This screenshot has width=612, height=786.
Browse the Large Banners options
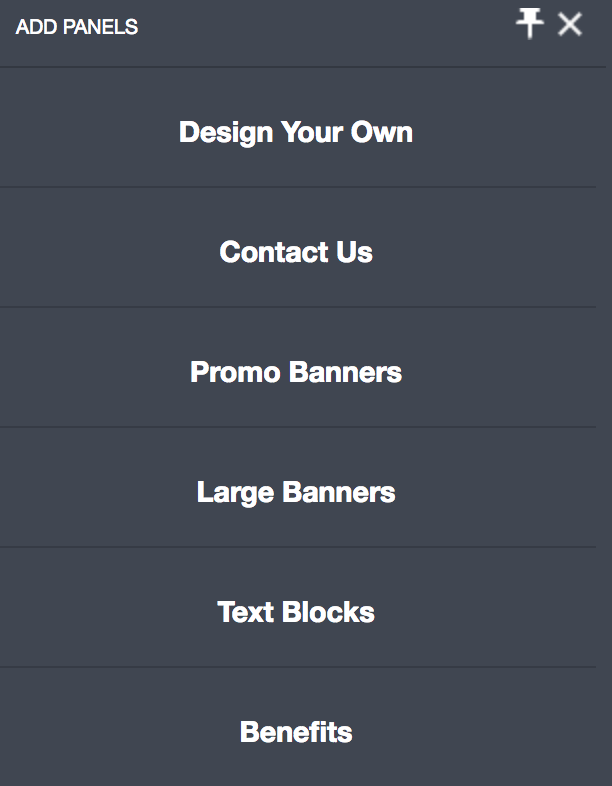296,492
